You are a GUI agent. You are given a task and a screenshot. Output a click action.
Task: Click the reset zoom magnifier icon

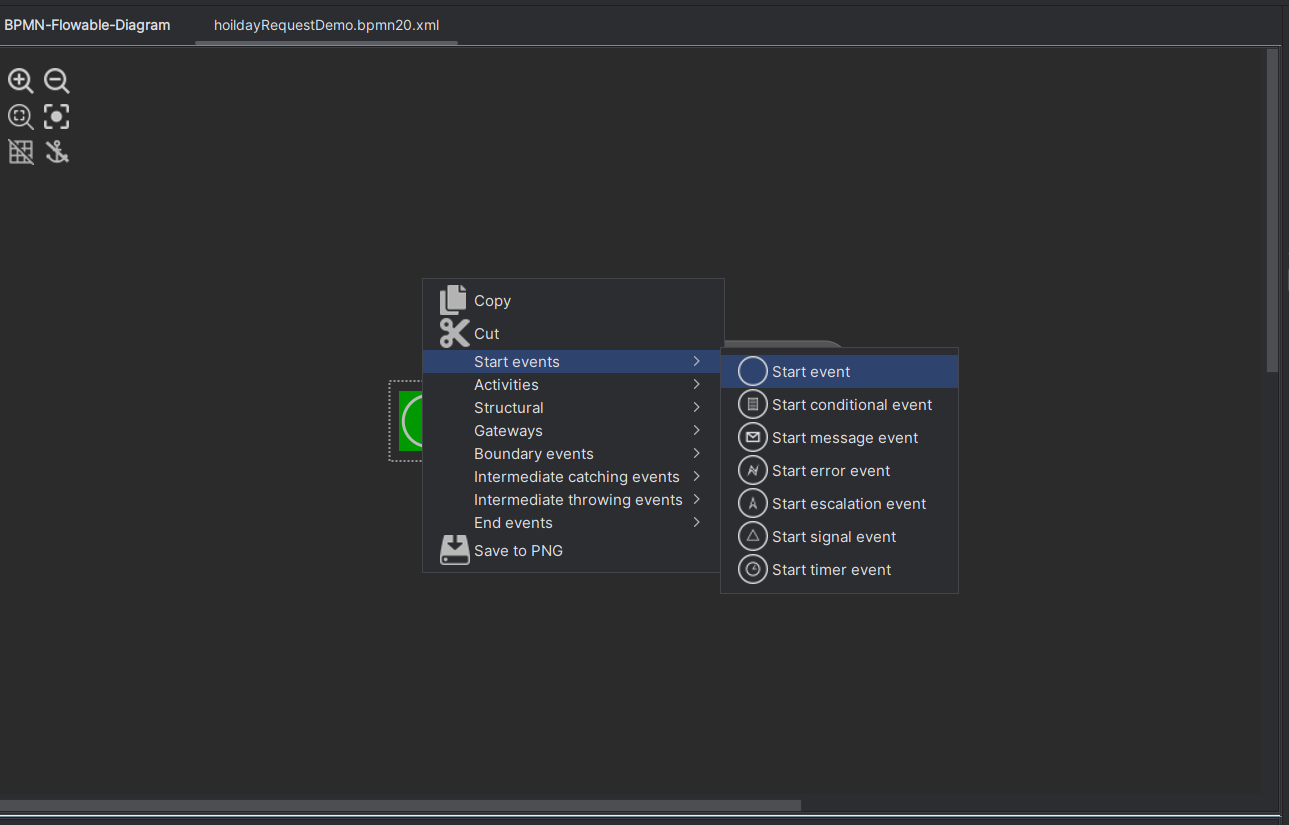(x=21, y=117)
